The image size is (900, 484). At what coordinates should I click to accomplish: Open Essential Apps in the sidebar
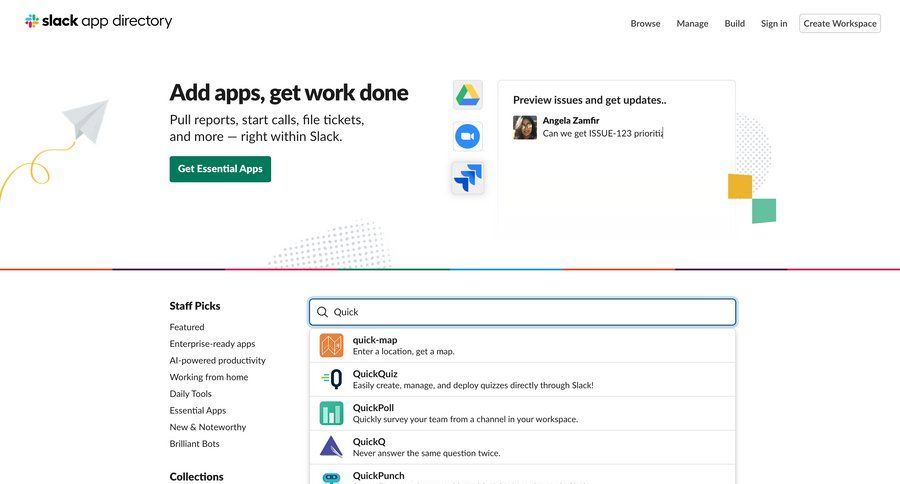point(197,411)
